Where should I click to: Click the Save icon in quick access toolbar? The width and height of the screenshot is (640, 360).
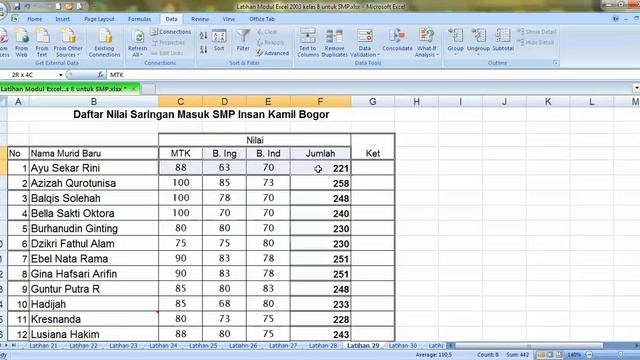point(17,7)
